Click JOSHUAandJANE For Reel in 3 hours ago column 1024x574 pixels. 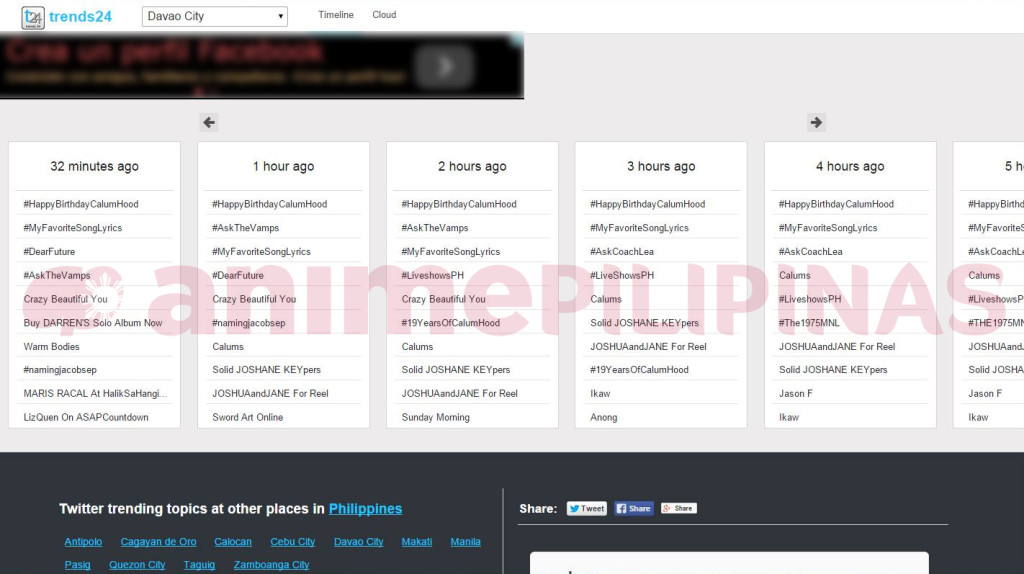(648, 347)
